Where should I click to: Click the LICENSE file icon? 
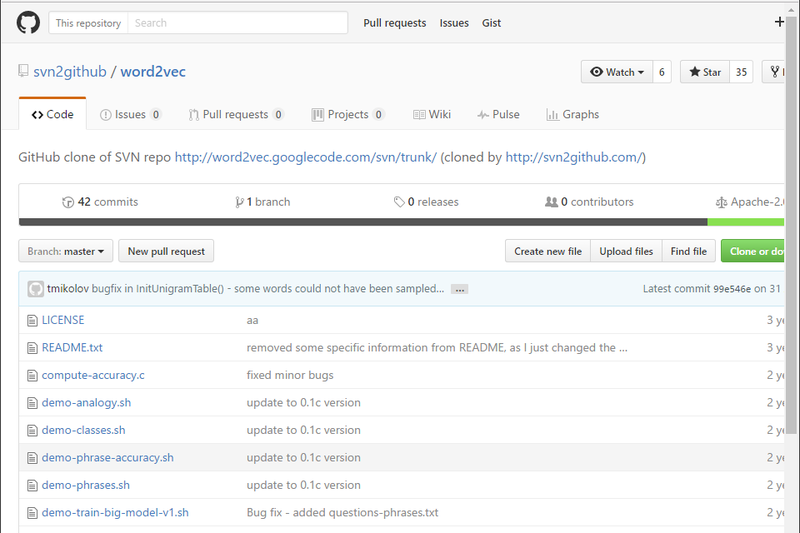[x=32, y=320]
